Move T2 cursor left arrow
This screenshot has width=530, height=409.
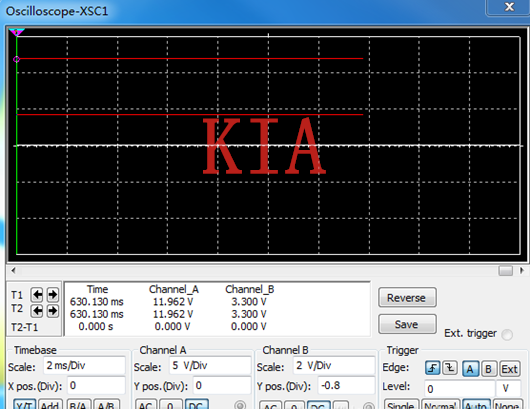pos(37,311)
